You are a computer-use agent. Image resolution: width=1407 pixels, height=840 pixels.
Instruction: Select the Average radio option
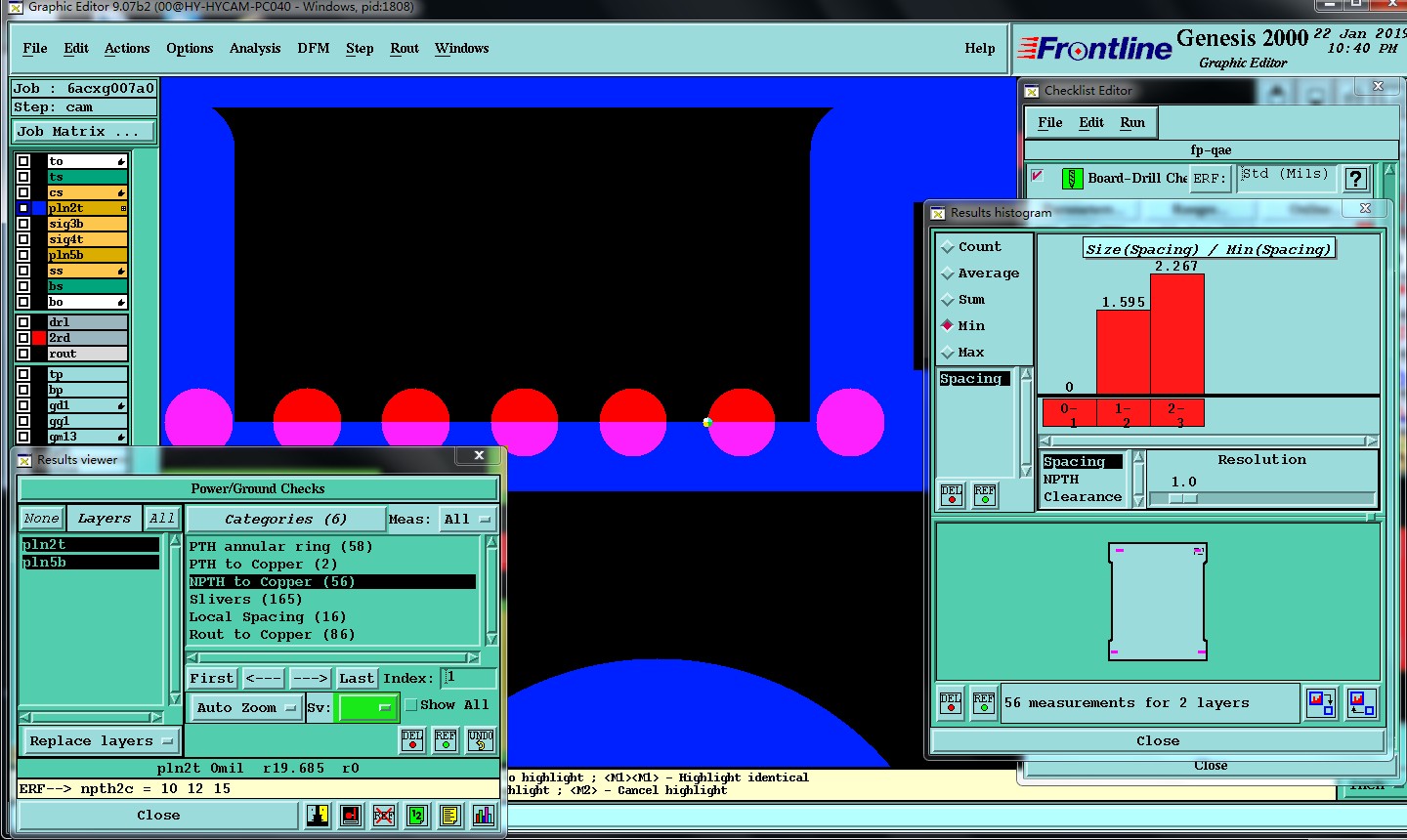947,273
